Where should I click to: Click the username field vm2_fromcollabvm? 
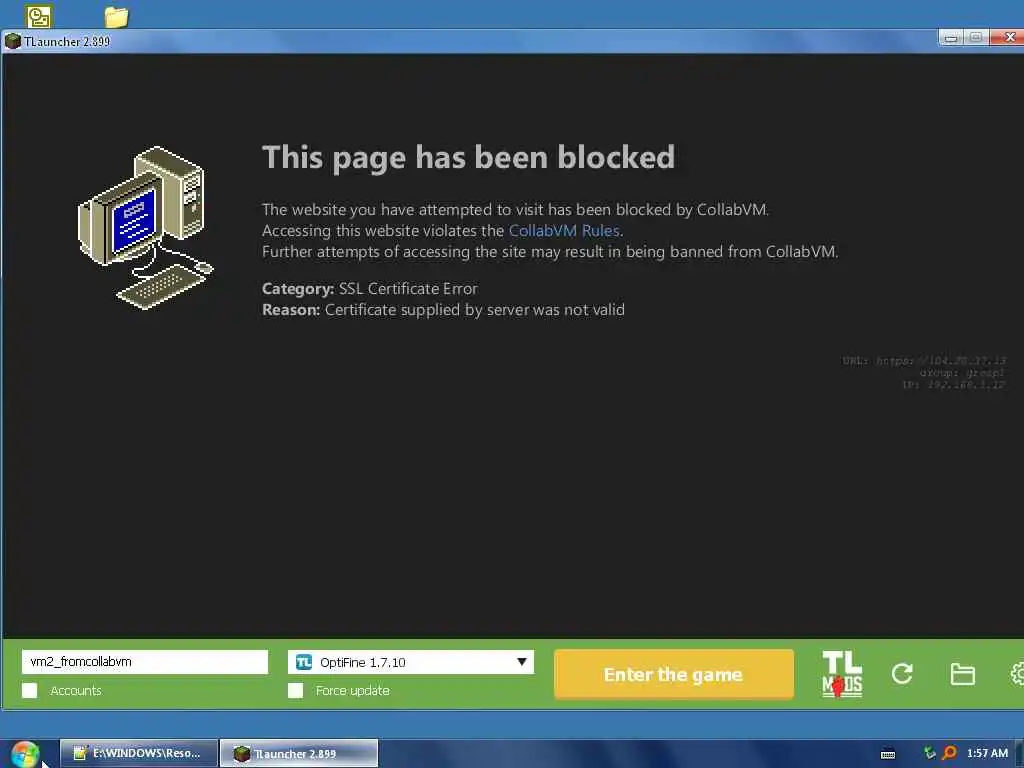pyautogui.click(x=145, y=662)
